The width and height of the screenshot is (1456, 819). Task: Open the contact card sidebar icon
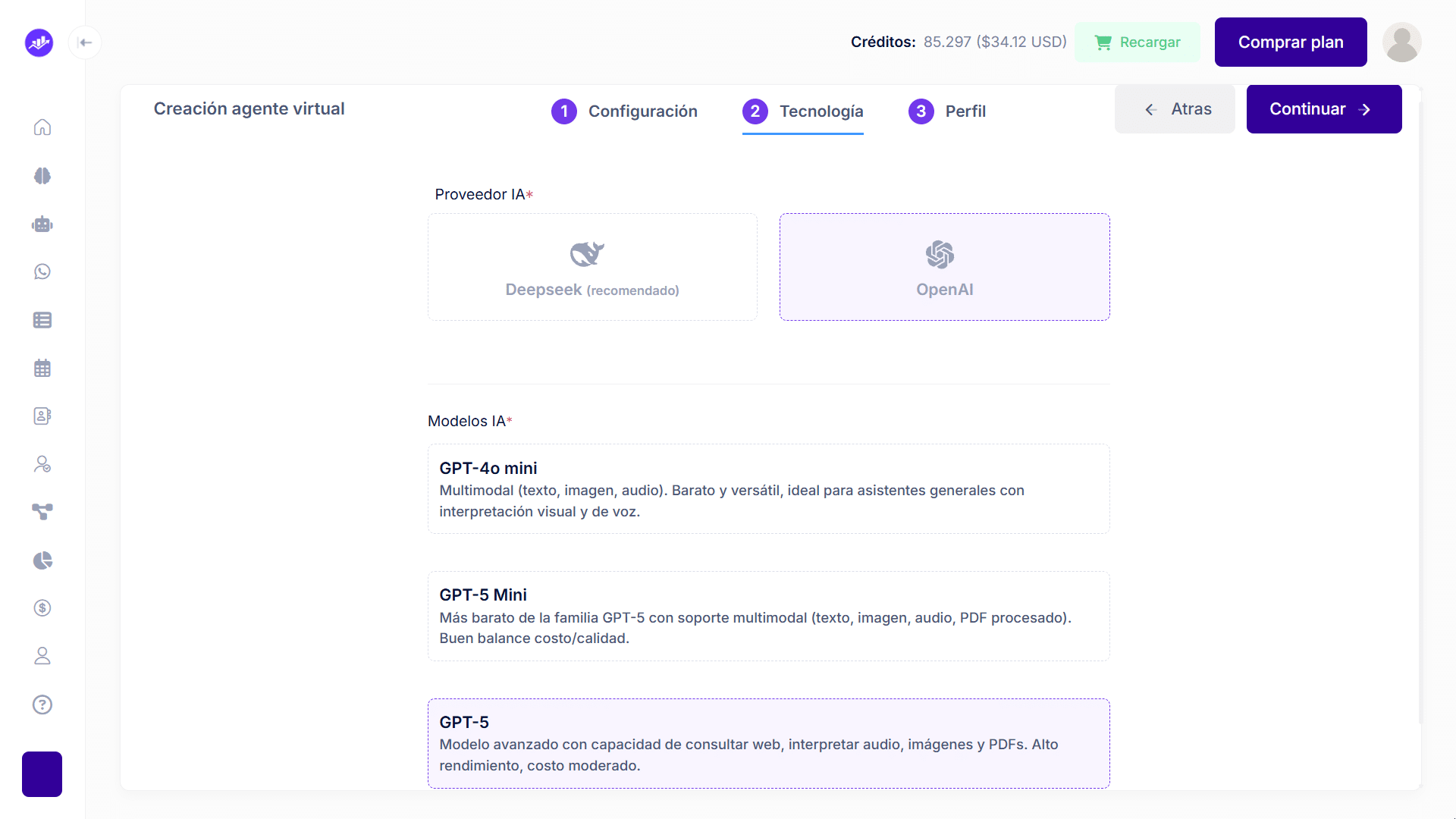coord(42,416)
